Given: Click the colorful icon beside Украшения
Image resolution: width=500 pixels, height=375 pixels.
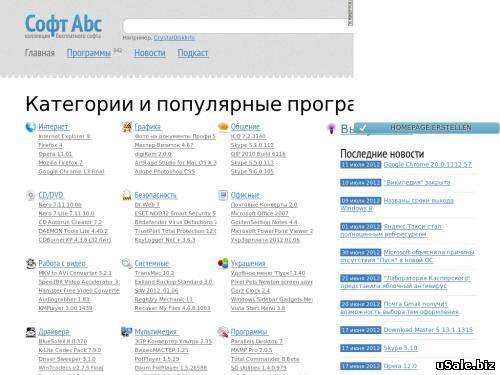Looking at the screenshot, I should pos(223,264).
